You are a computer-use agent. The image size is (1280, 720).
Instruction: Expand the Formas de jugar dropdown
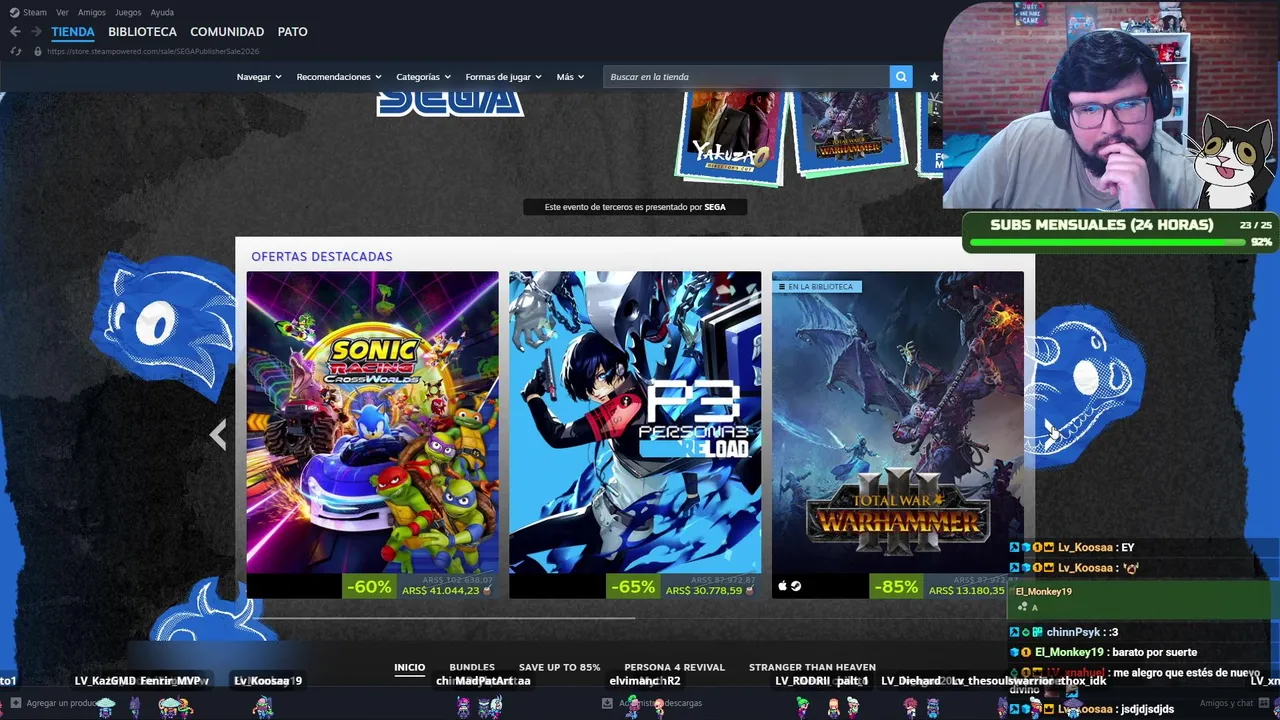coord(503,77)
